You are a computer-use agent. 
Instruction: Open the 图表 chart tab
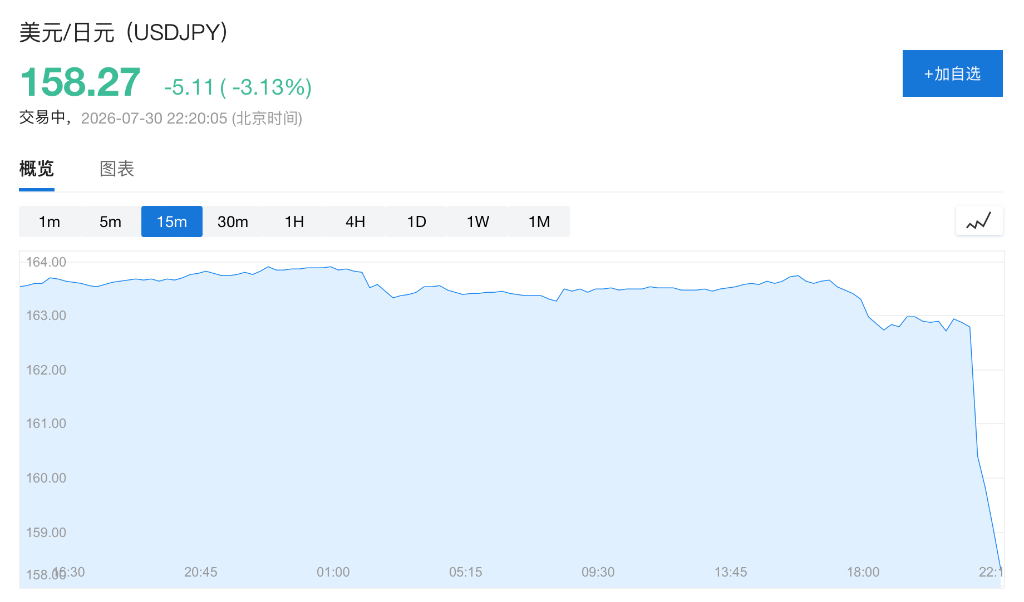coord(117,169)
